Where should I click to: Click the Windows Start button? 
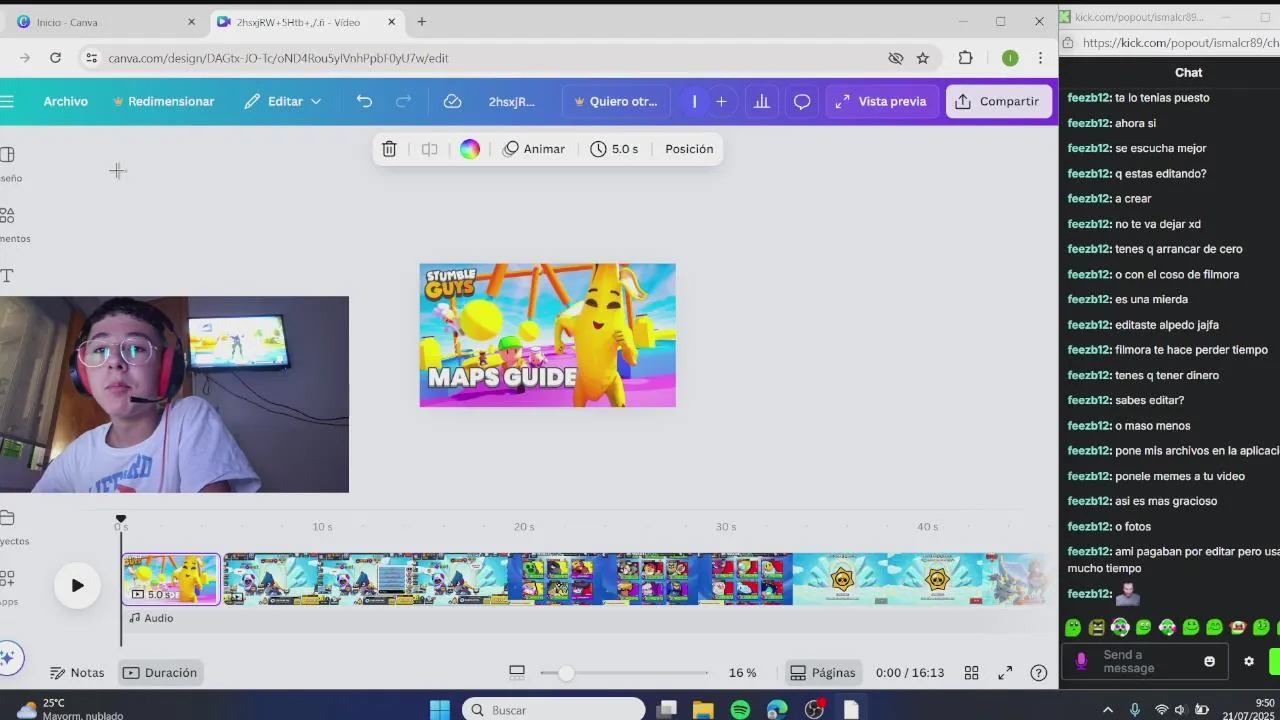(440, 710)
